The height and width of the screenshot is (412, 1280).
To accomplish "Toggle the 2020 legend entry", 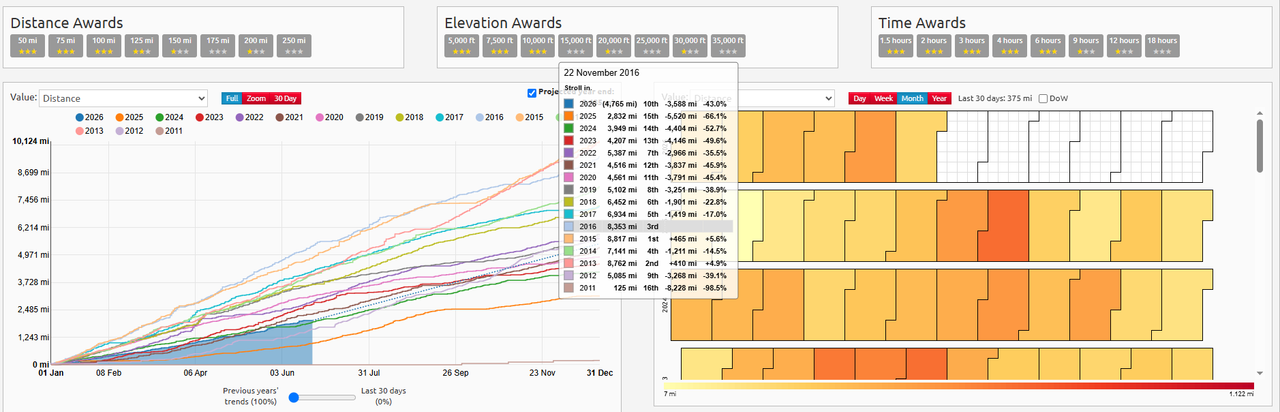I will point(329,117).
